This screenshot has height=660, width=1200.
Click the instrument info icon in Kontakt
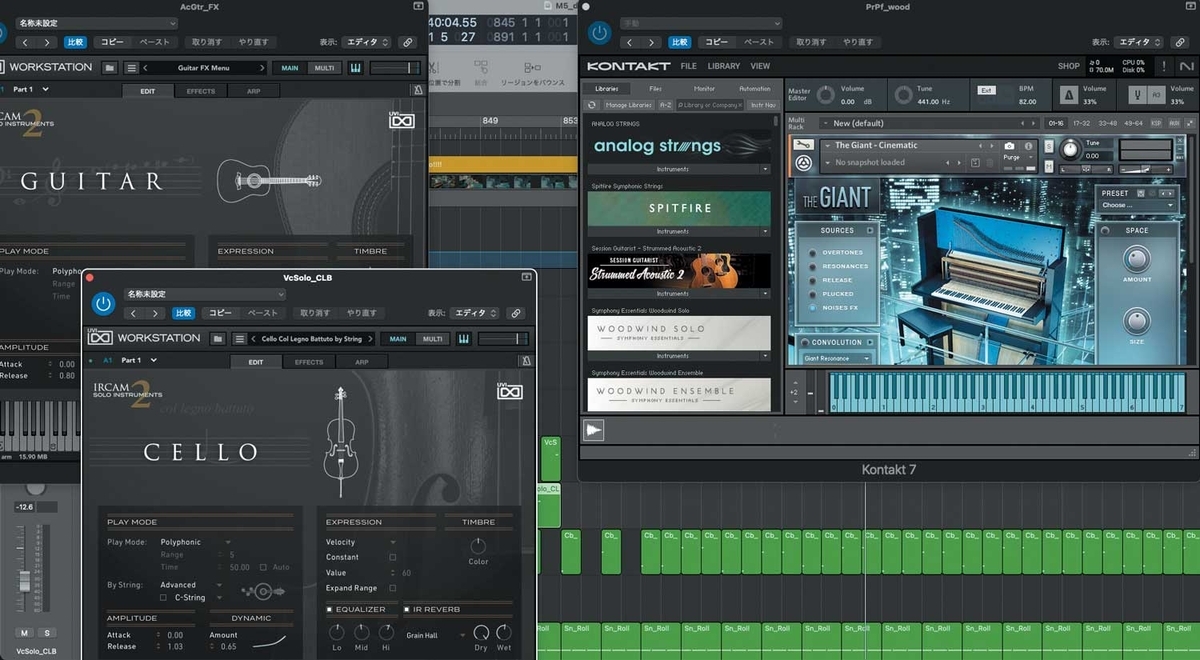coord(1029,146)
